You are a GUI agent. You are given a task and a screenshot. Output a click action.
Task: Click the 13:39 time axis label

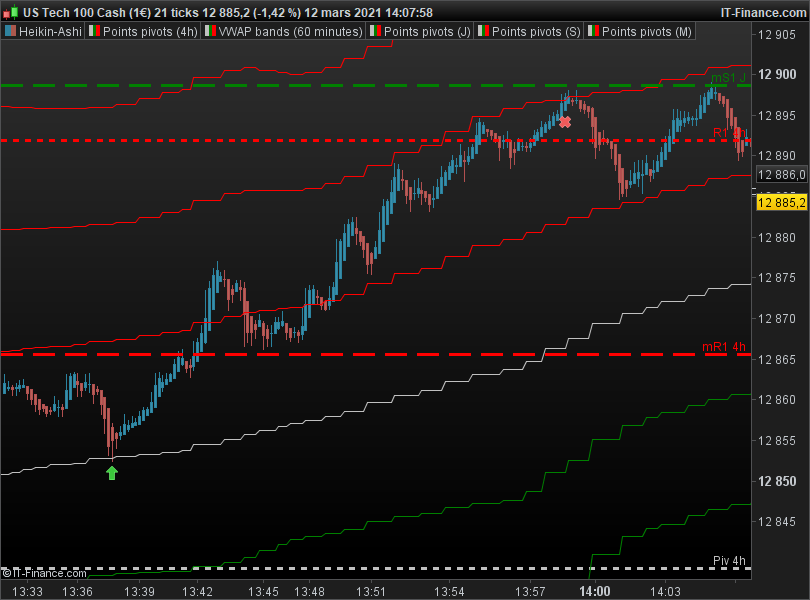coord(139,591)
